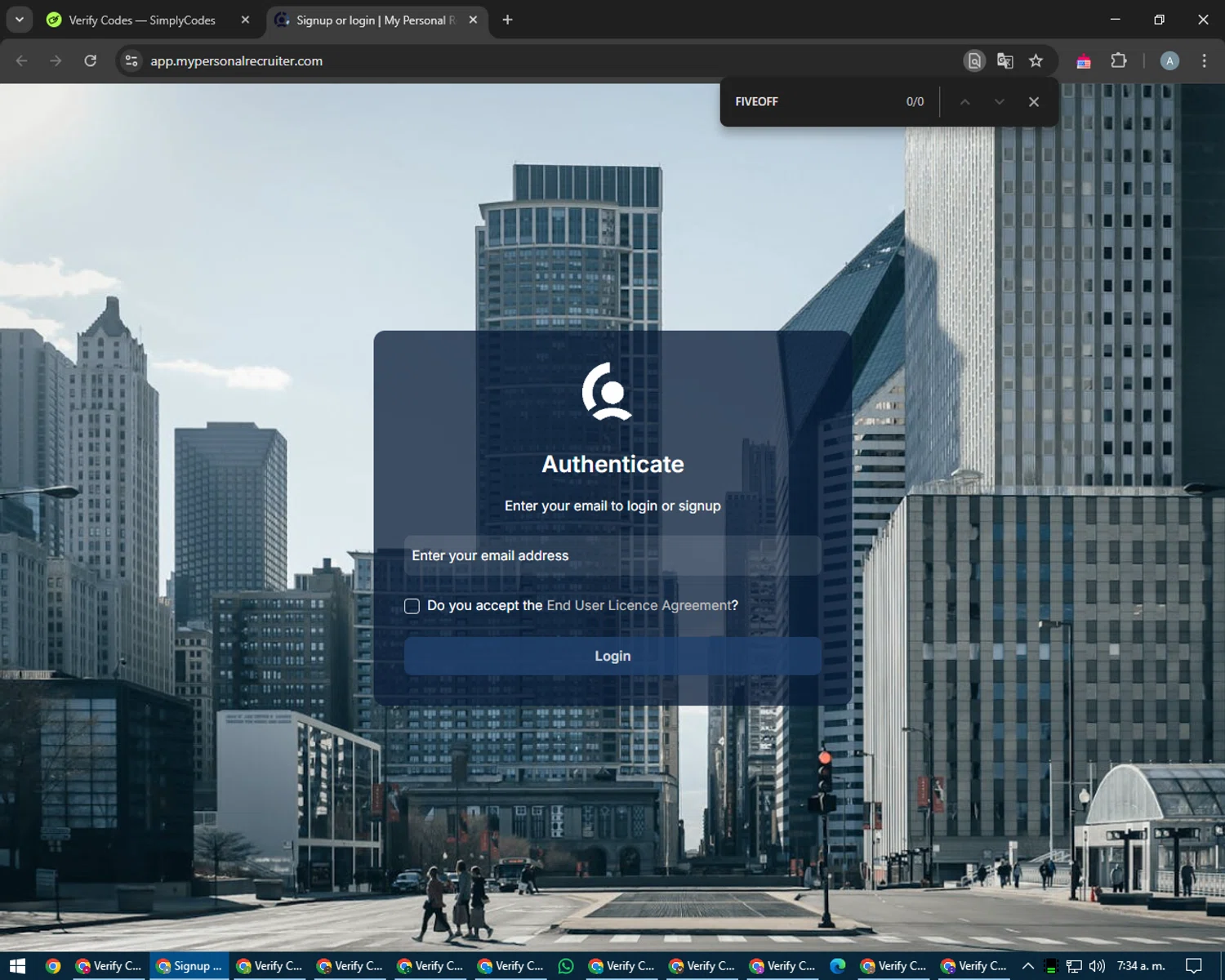The height and width of the screenshot is (980, 1225).
Task: Click the email address input field
Action: [612, 555]
